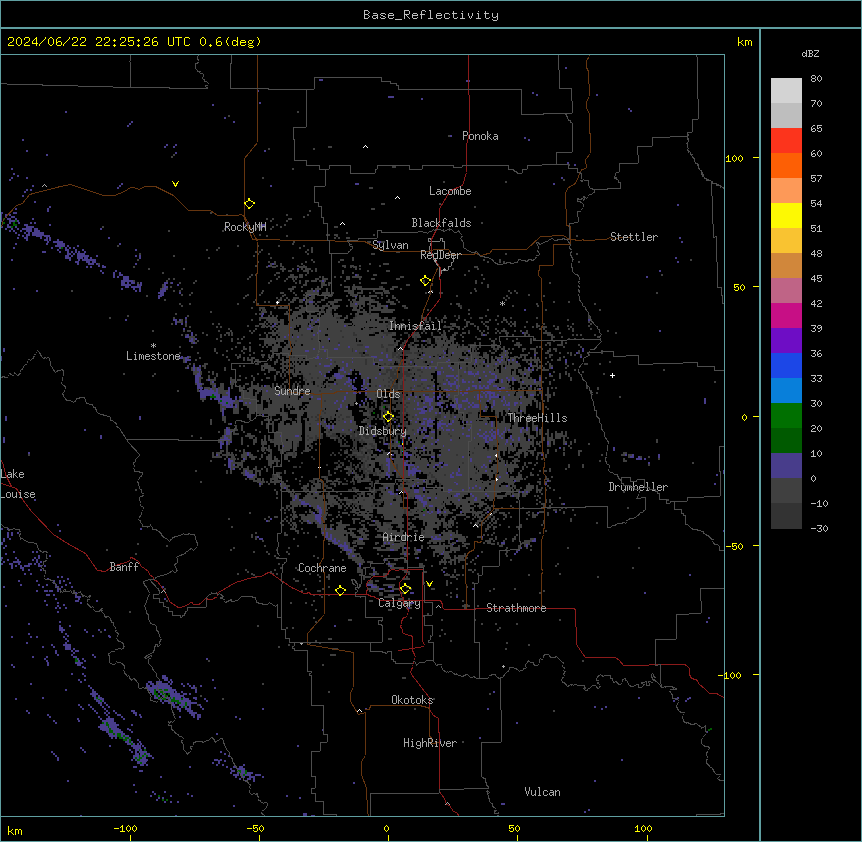
Task: Click the Lake Louise label
Action: click(x=16, y=484)
